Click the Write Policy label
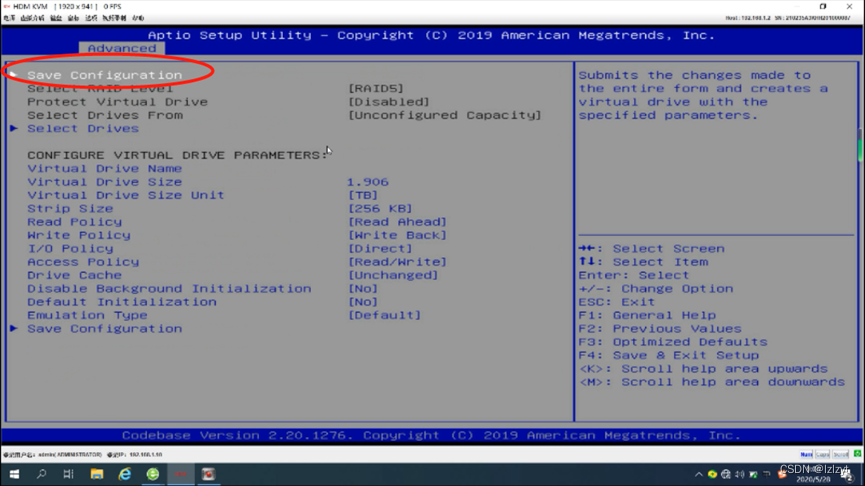 [79, 235]
